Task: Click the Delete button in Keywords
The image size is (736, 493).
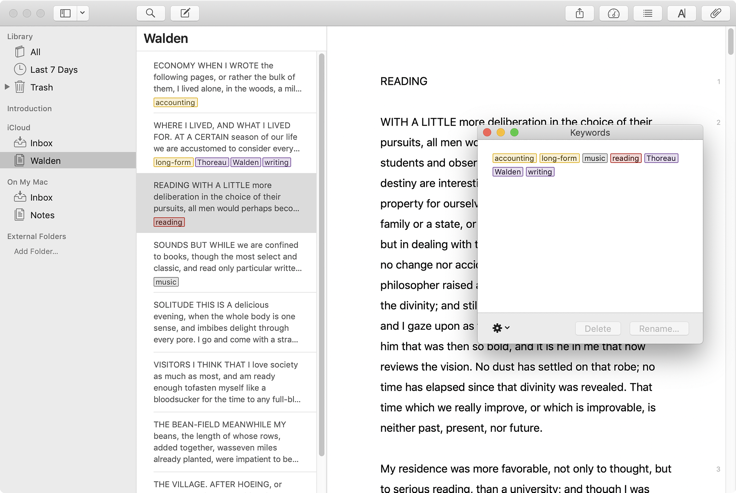Action: (x=598, y=329)
